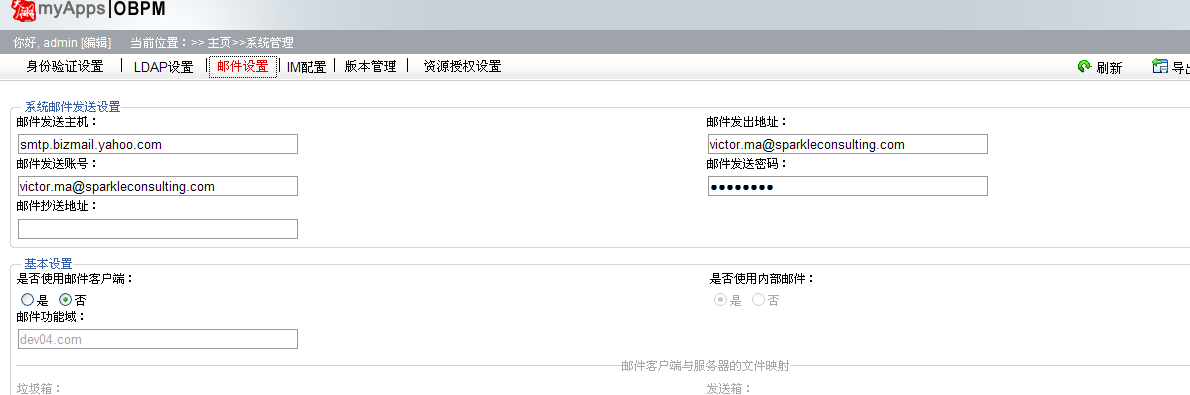The width and height of the screenshot is (1190, 395).
Task: Click the 邮件发出地址 input field
Action: pyautogui.click(x=848, y=144)
